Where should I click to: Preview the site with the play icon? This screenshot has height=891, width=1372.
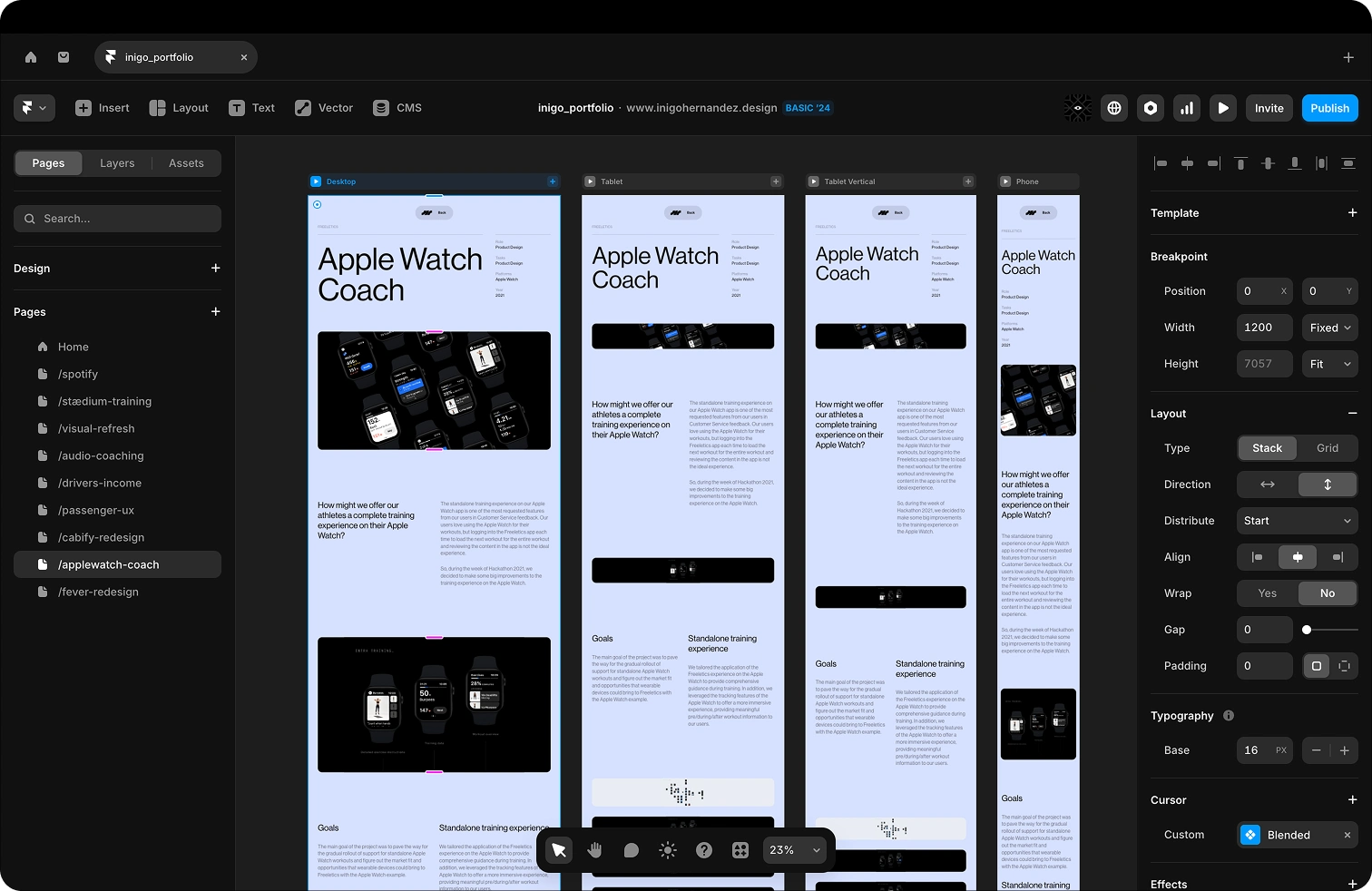[x=1223, y=107]
